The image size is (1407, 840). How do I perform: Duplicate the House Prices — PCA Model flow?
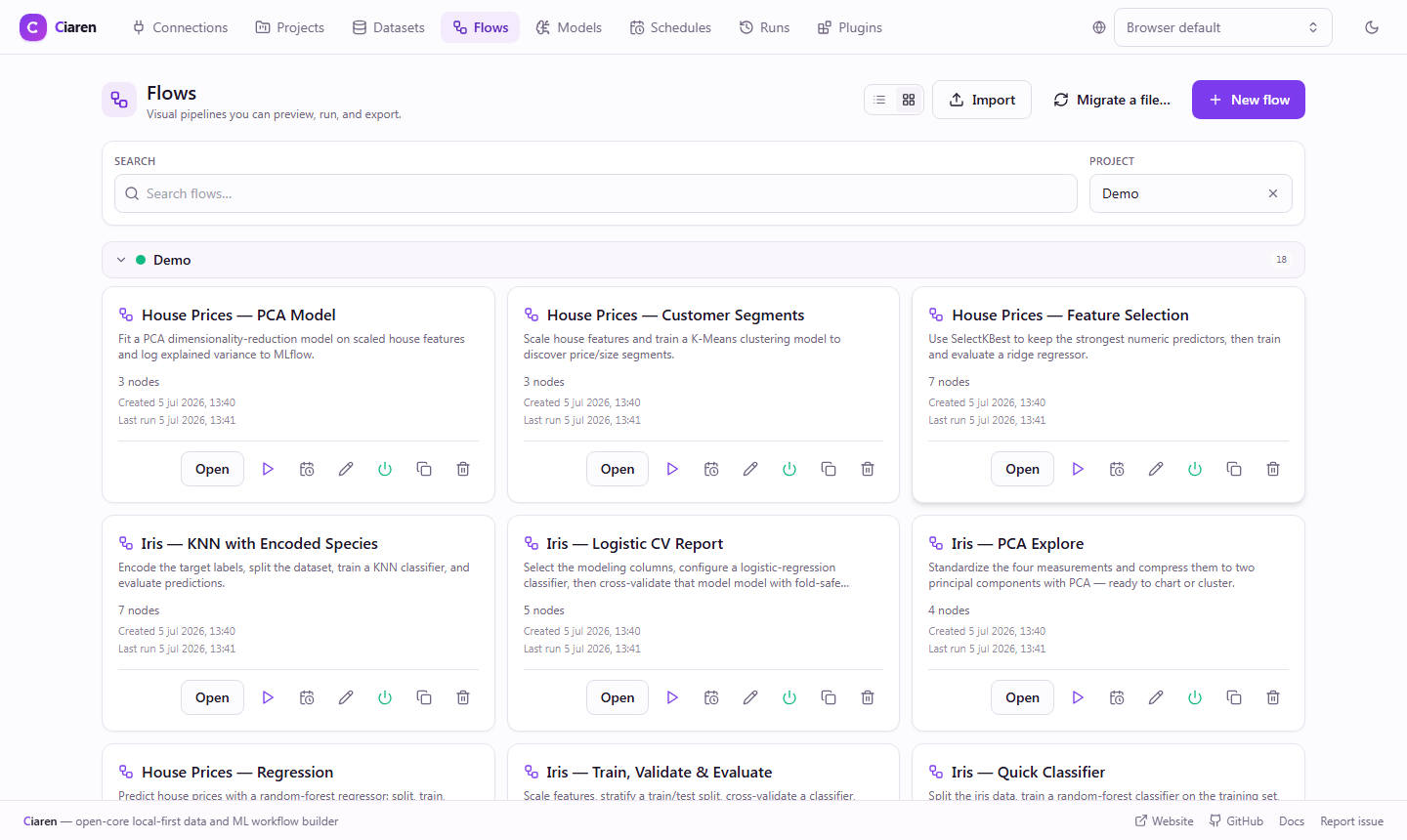[424, 469]
